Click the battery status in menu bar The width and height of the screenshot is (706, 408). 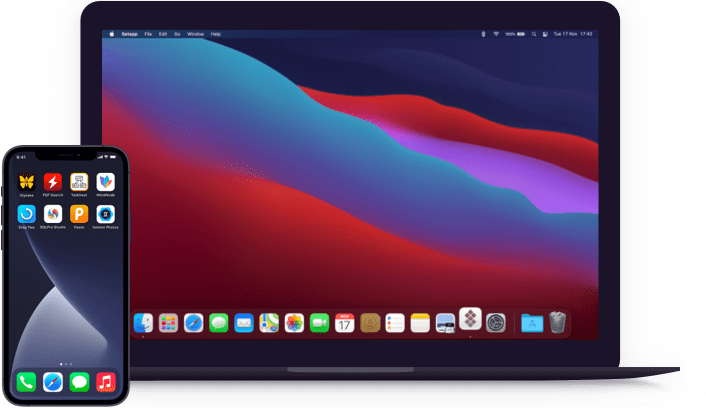(515, 34)
